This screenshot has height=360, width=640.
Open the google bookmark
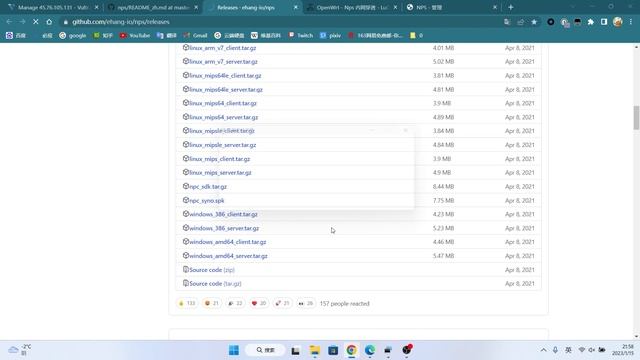(x=73, y=36)
